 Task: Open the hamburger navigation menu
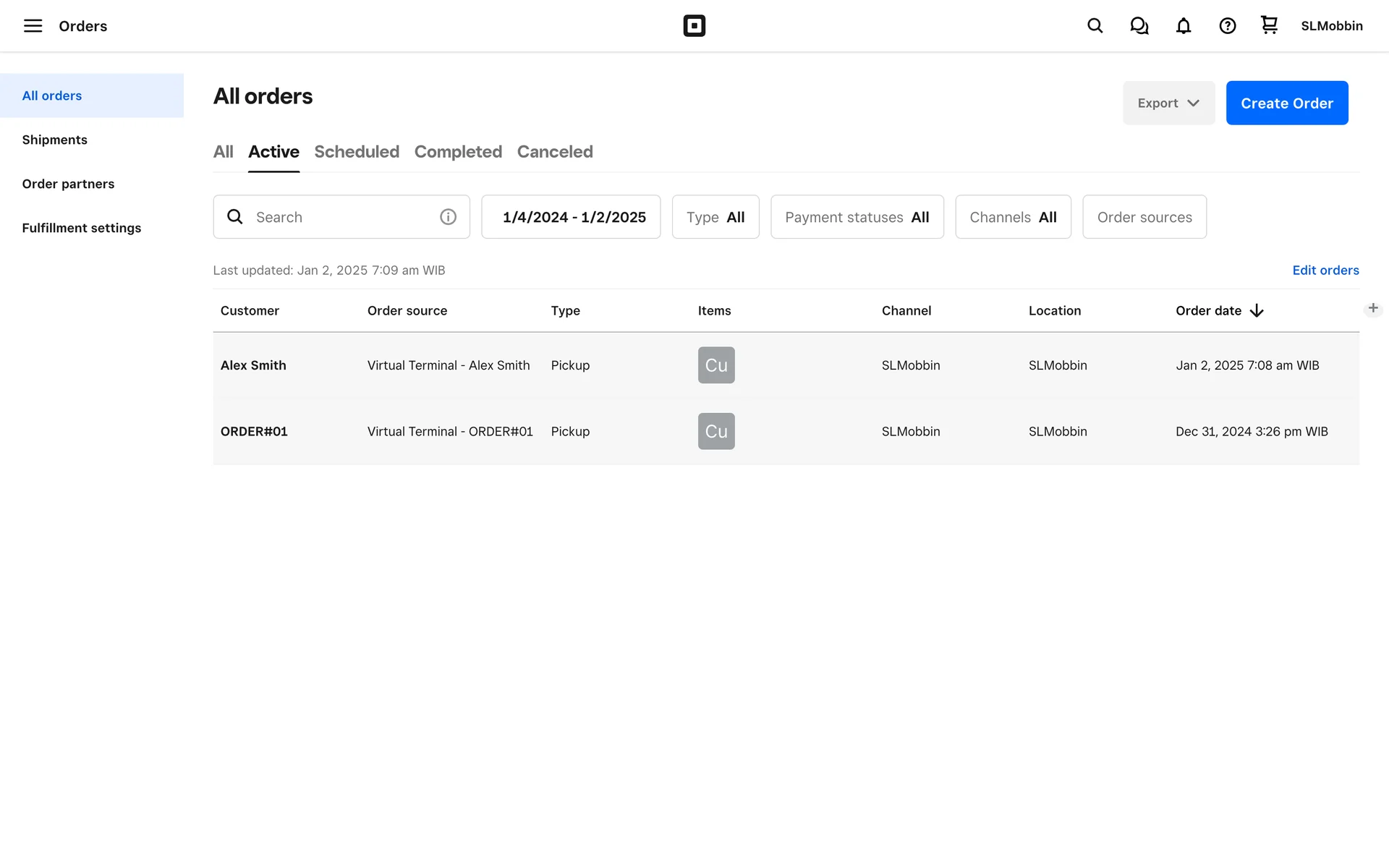point(33,26)
